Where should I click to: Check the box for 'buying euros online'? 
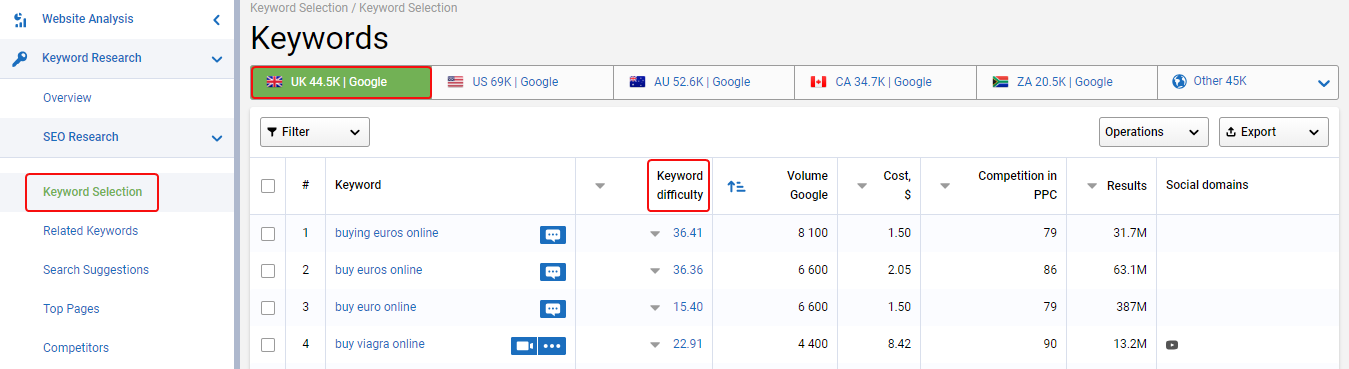pyautogui.click(x=268, y=234)
